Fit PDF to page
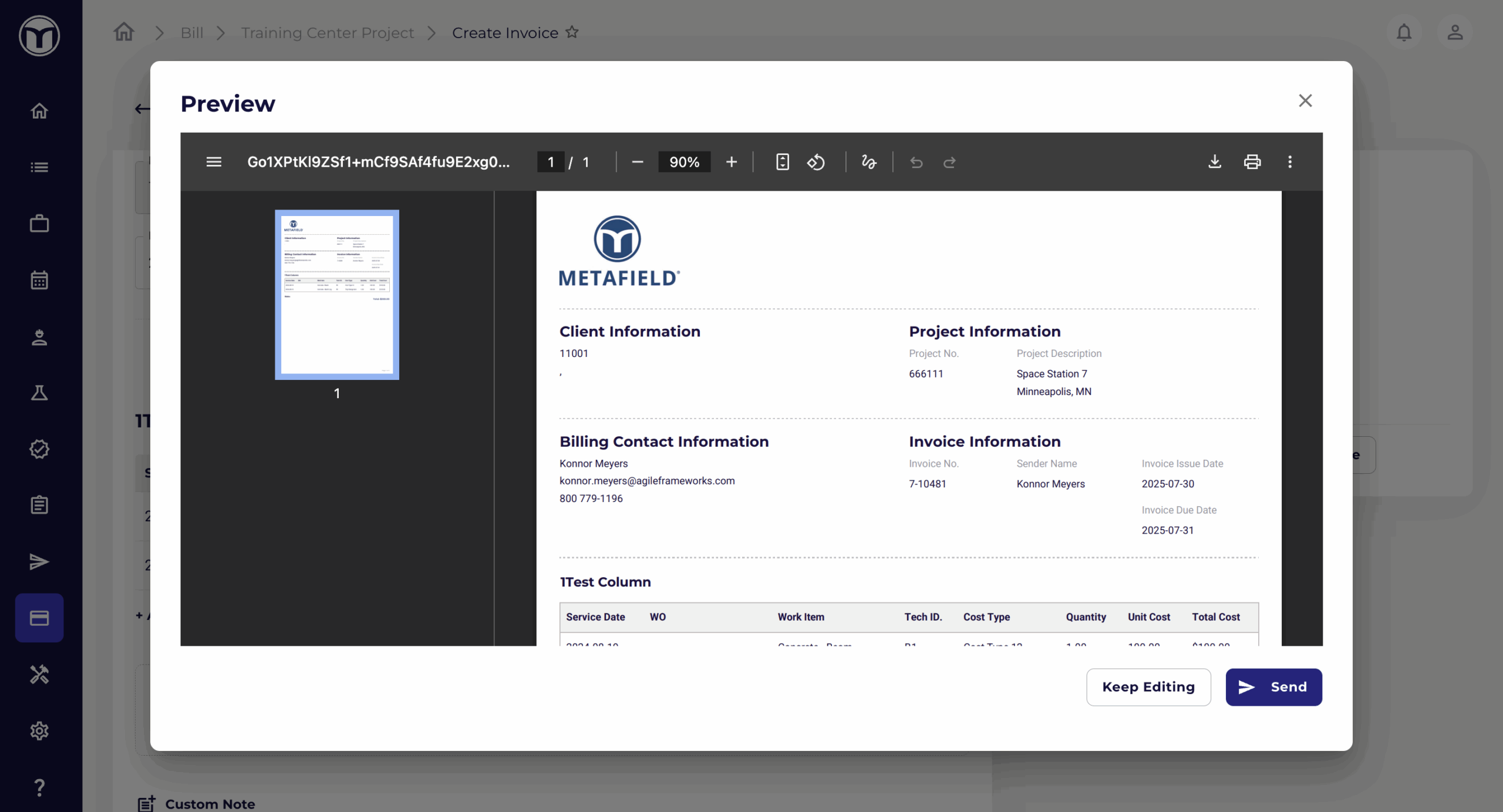 pyautogui.click(x=783, y=162)
